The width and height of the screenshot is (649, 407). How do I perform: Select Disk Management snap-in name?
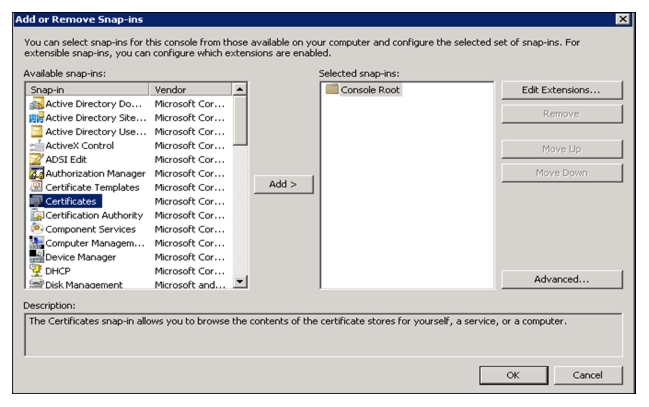(x=84, y=284)
